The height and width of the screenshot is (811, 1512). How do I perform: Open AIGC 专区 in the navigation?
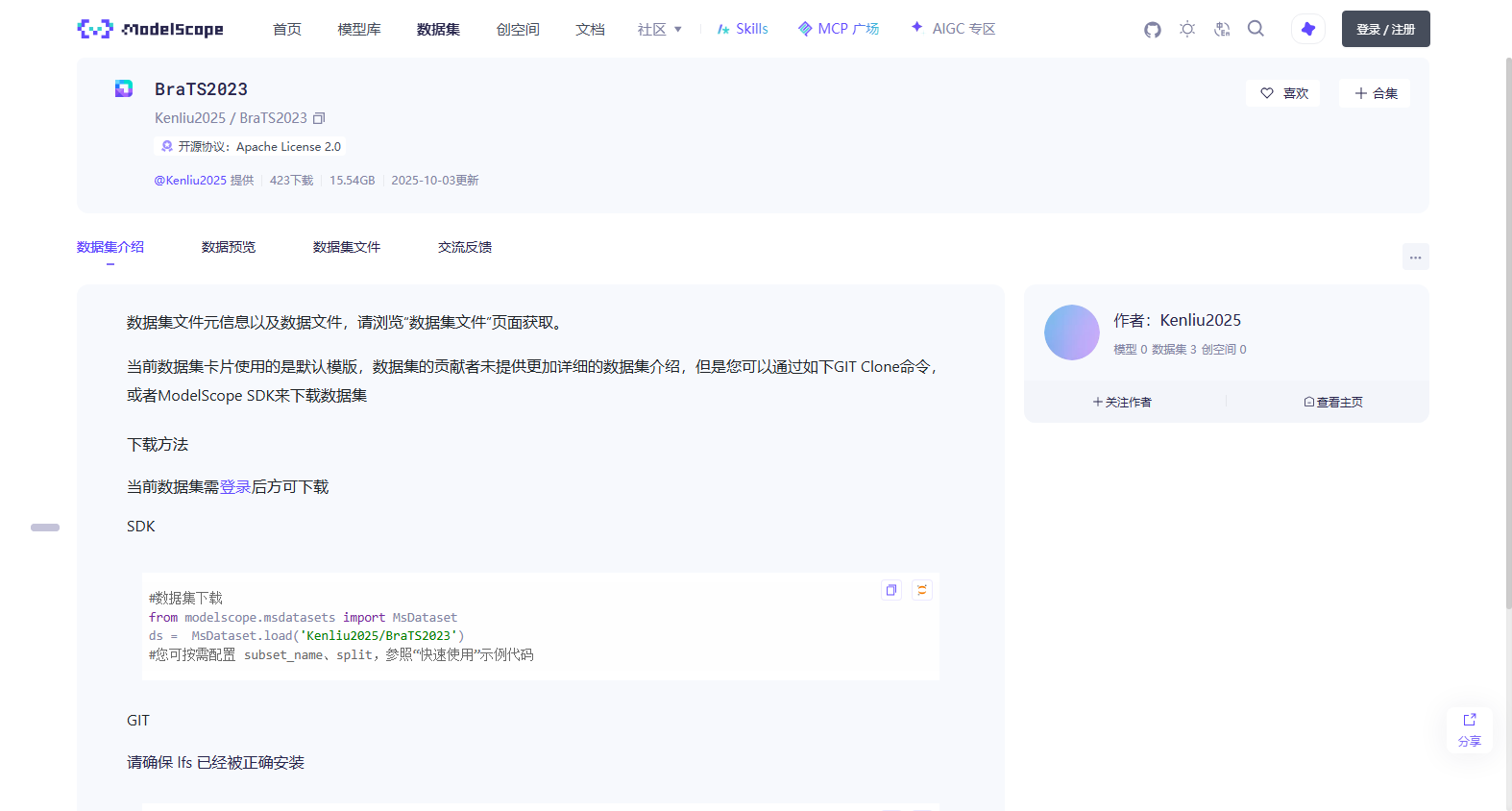coord(953,29)
